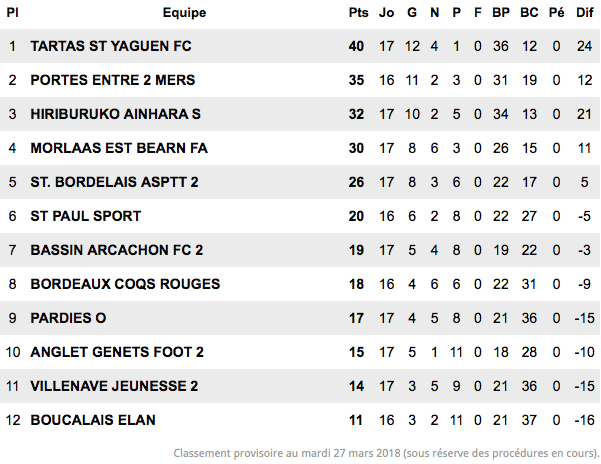Click the BP column header

pos(501,13)
